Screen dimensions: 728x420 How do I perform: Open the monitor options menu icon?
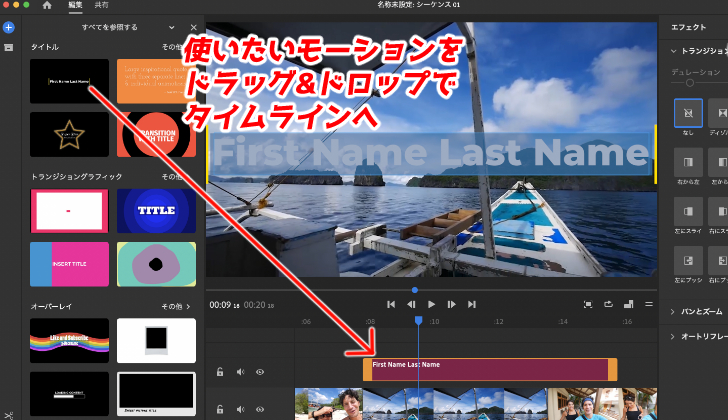[x=649, y=304]
